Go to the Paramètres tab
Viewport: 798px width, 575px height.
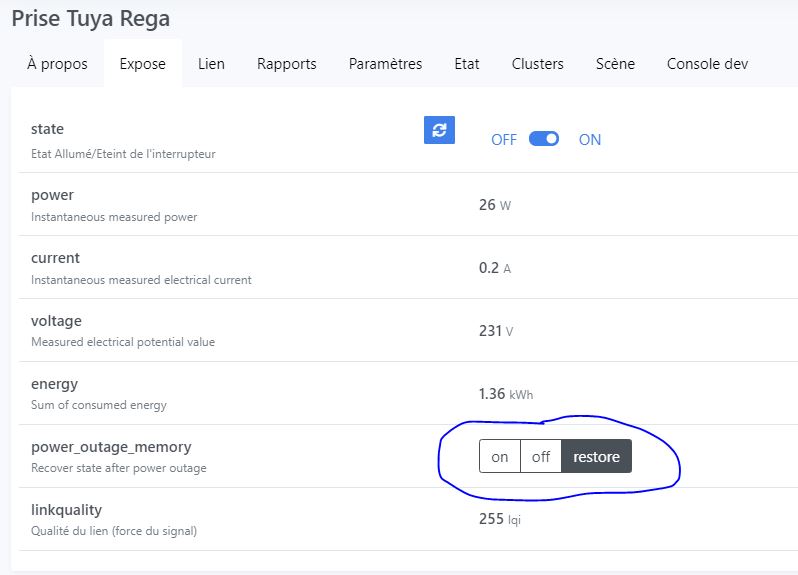click(x=385, y=64)
